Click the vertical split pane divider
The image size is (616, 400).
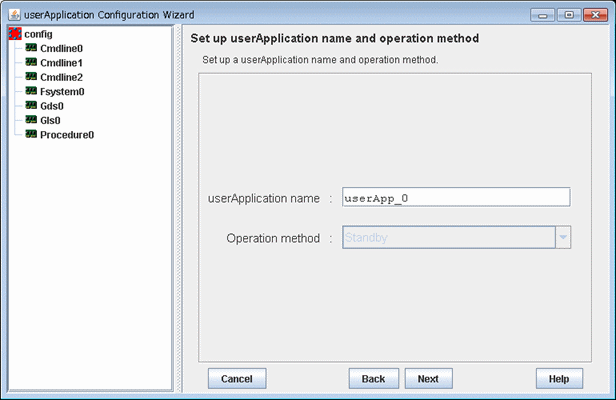178,209
